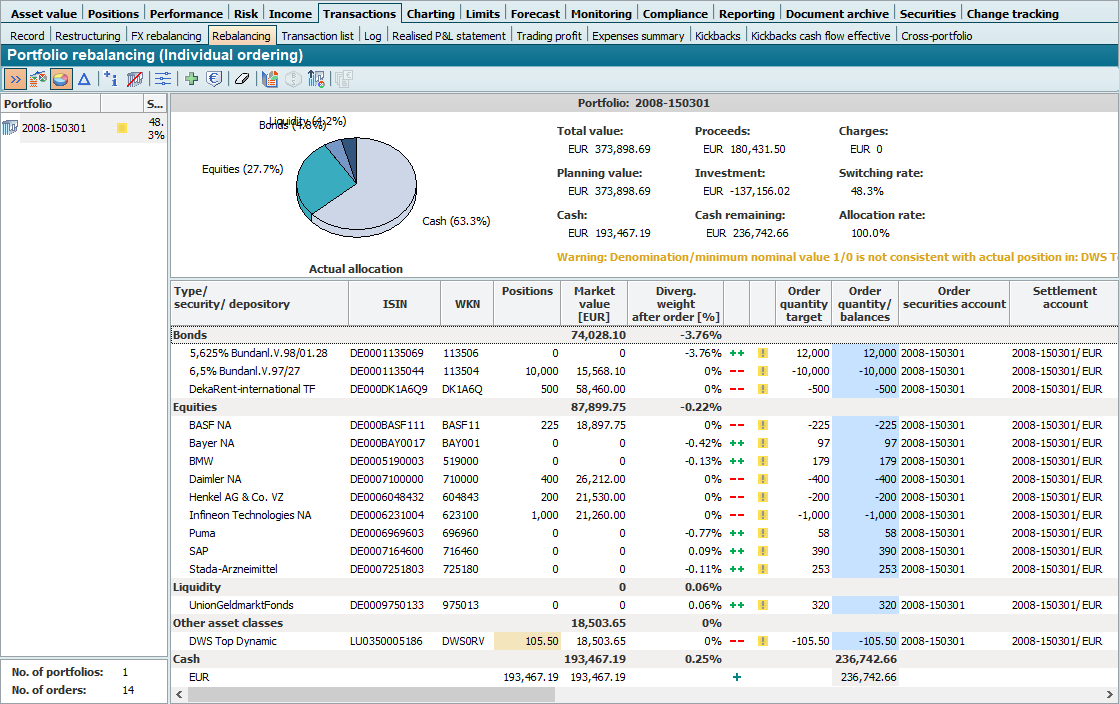1119x704 pixels.
Task: Open the FX rebalancing subtab
Action: 166,36
